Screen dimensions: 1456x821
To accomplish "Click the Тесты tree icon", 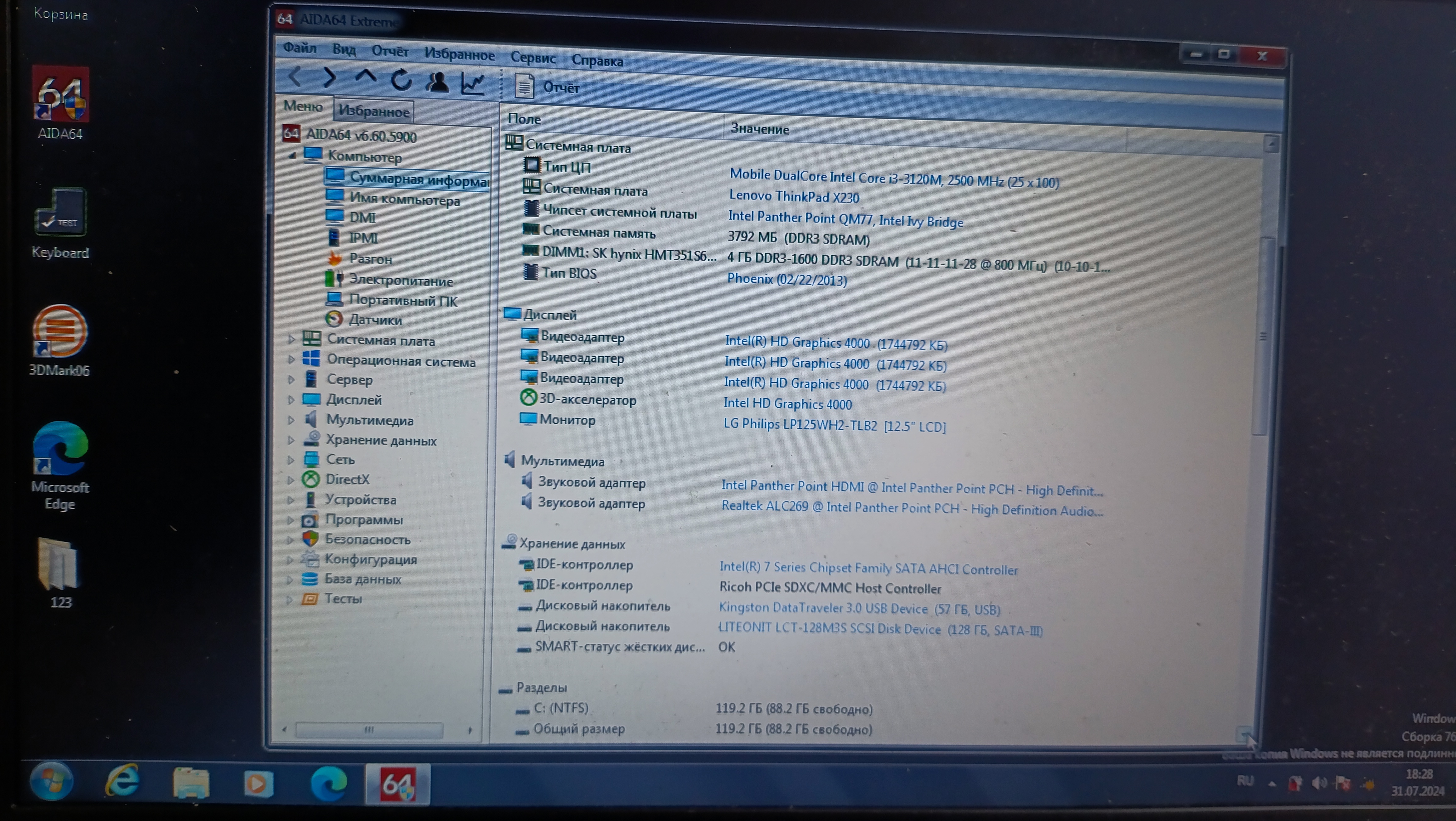I will click(309, 598).
